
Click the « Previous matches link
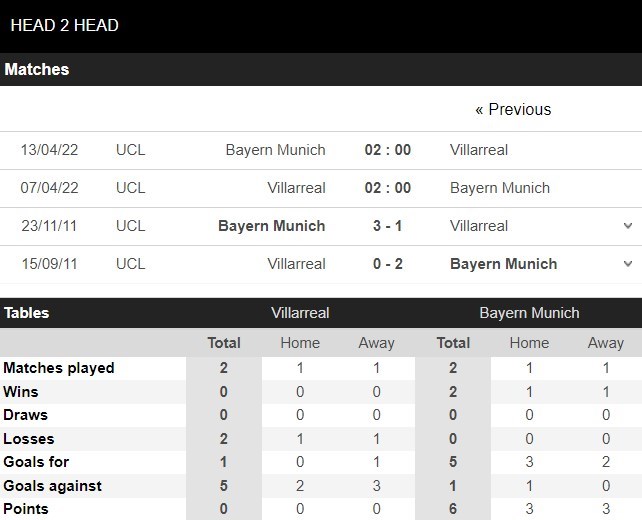click(x=513, y=109)
